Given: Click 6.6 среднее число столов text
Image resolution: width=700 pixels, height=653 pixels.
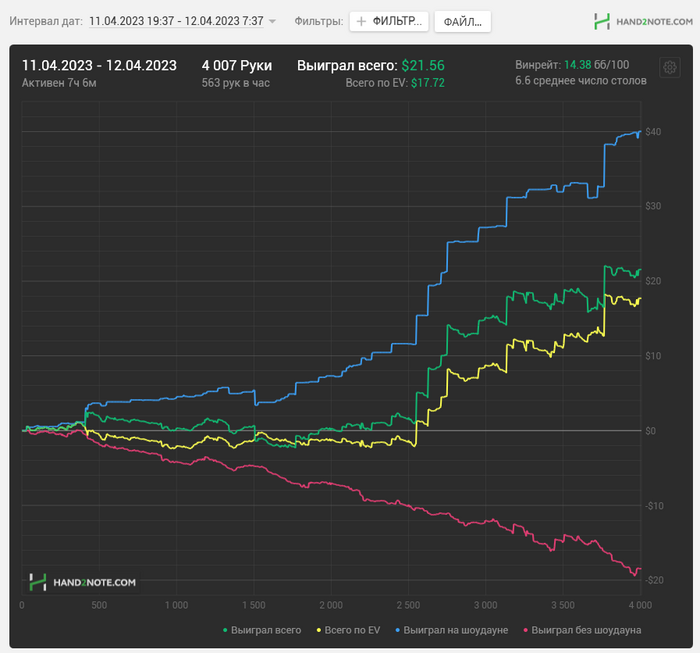Looking at the screenshot, I should click(x=581, y=80).
